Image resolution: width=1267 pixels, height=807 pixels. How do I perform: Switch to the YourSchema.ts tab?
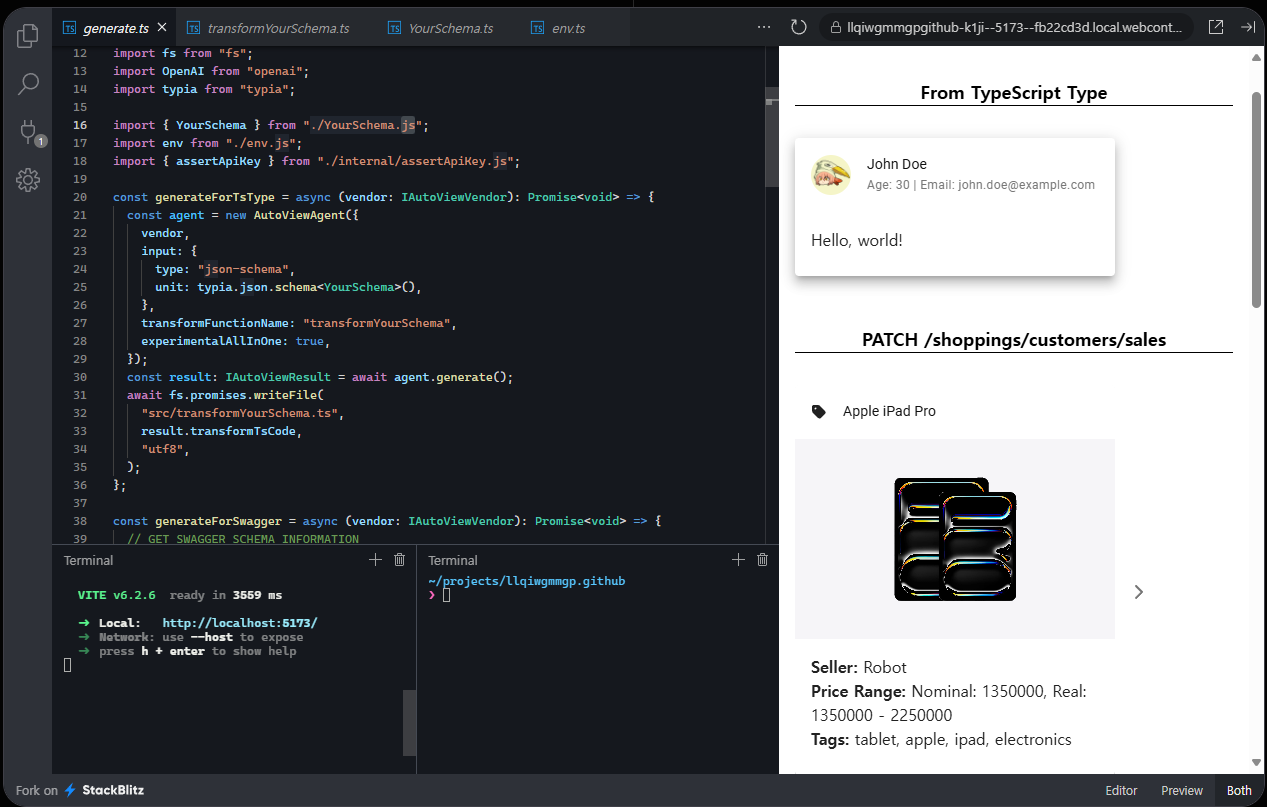[439, 28]
